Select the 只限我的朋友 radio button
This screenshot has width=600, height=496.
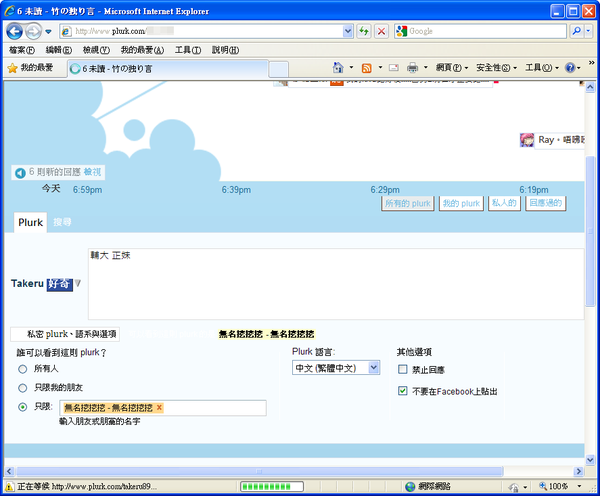[x=23, y=388]
